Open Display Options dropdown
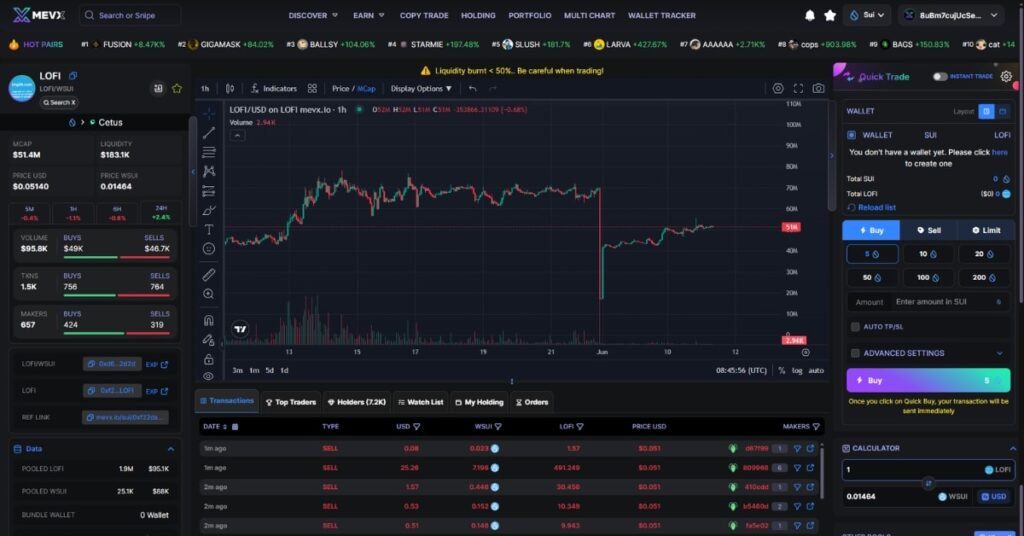The image size is (1024, 536). click(x=421, y=88)
